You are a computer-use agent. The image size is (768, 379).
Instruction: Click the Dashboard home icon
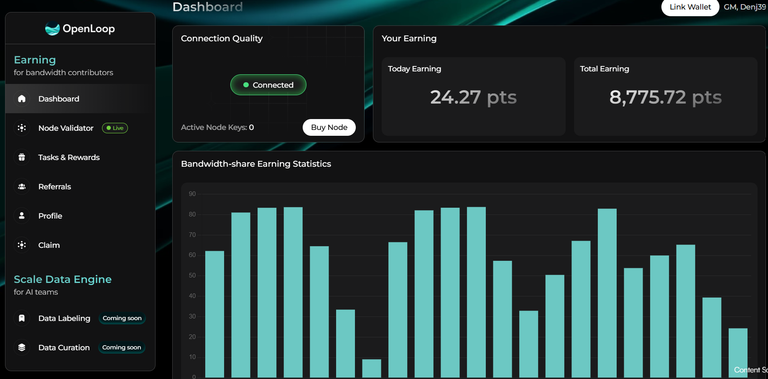22,99
